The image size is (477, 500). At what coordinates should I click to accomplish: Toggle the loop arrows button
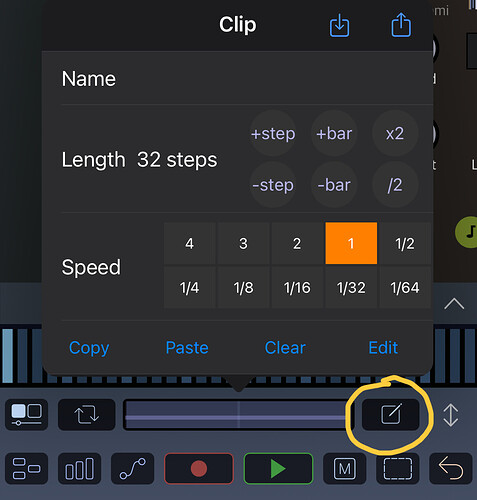tap(87, 414)
